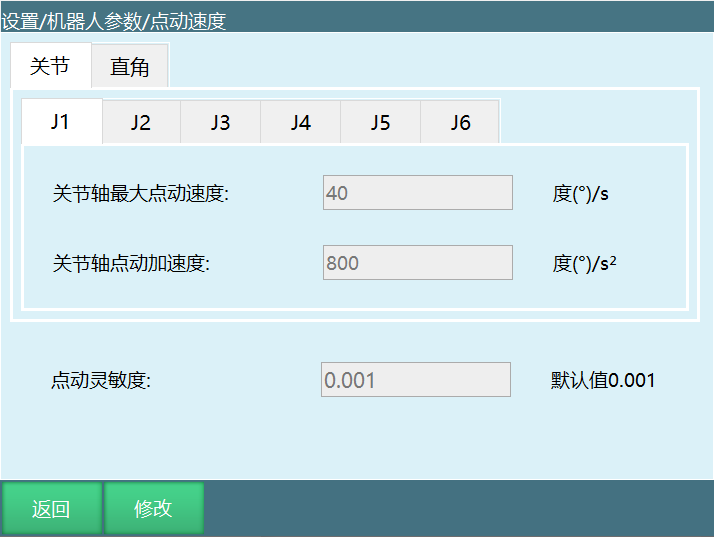Click the 点动灵敏度 label
This screenshot has height=537, width=714.
(101, 381)
